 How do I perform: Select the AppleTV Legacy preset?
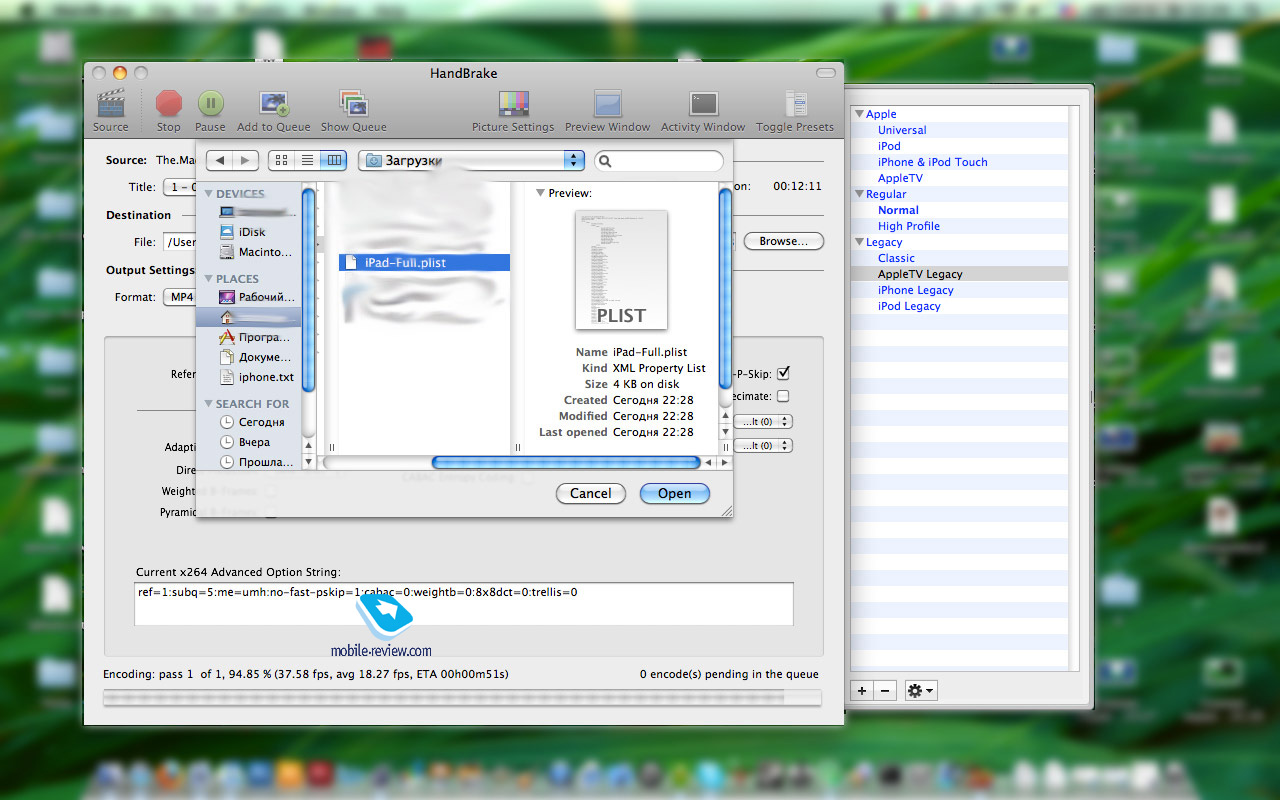tap(920, 274)
